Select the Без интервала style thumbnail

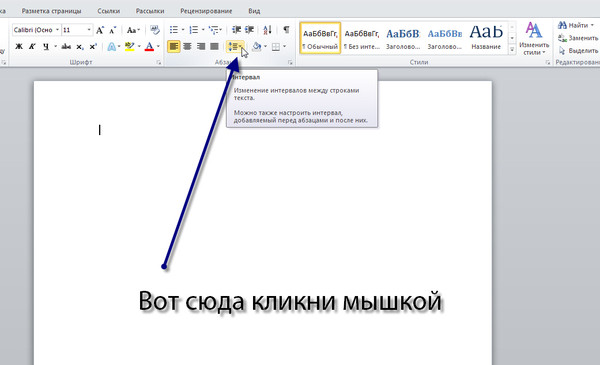(x=362, y=38)
